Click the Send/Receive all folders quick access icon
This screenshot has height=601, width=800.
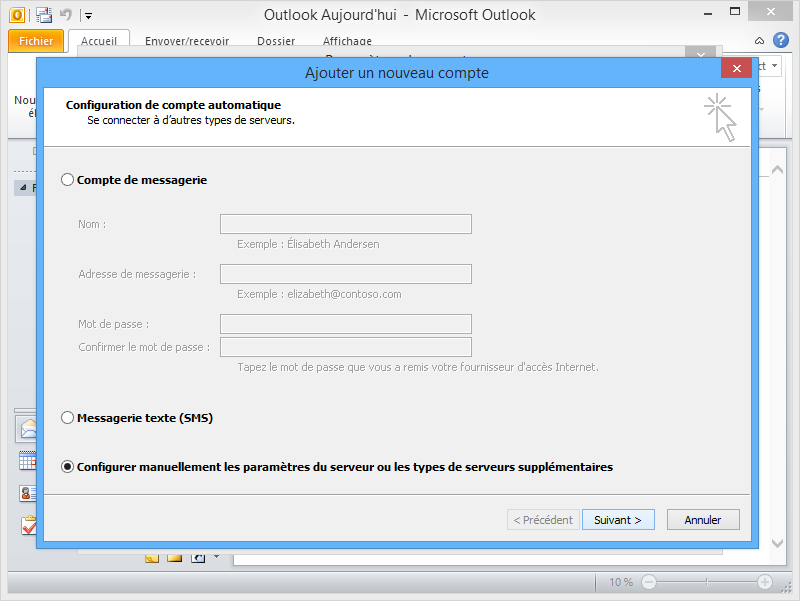(x=44, y=15)
